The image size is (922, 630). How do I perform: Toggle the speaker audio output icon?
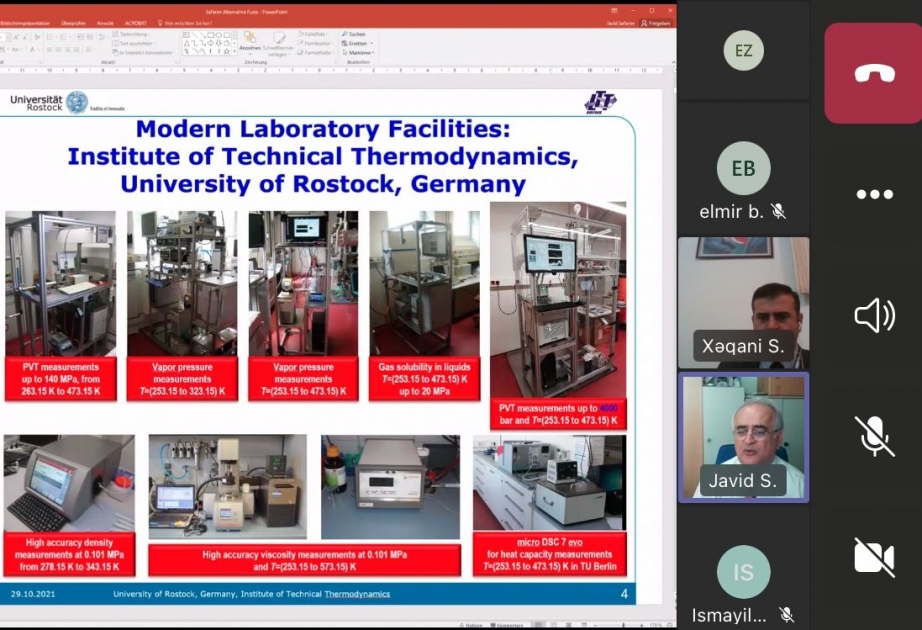874,315
